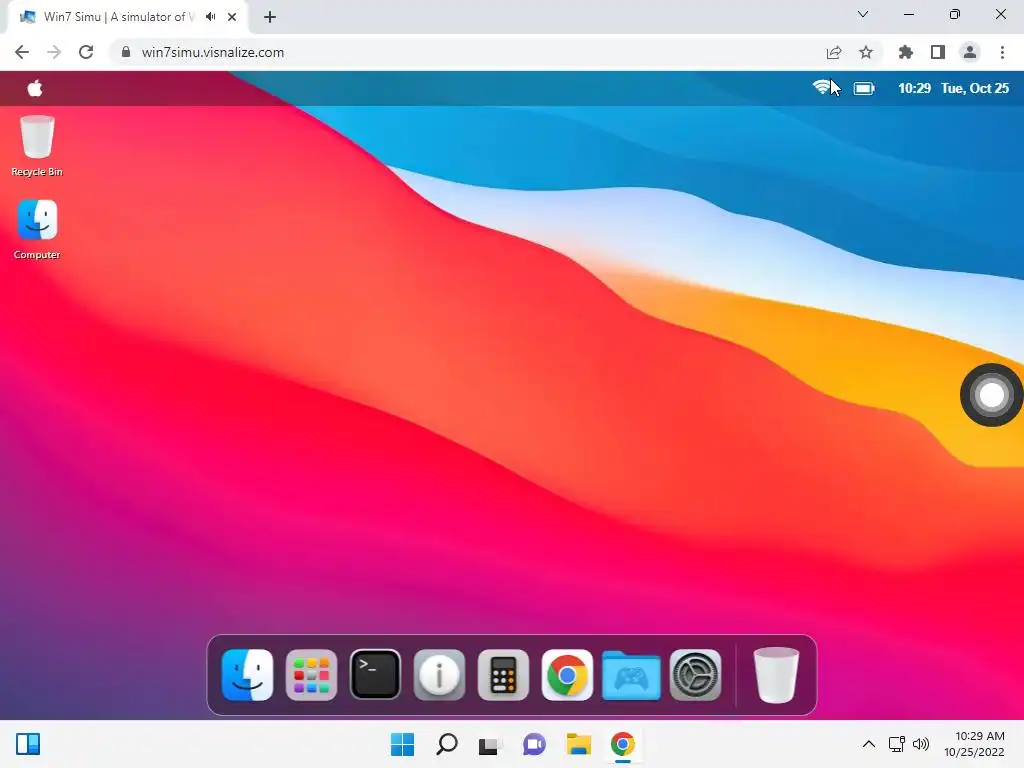1024x768 pixels.
Task: Open the taskbar date and time
Action: [974, 744]
